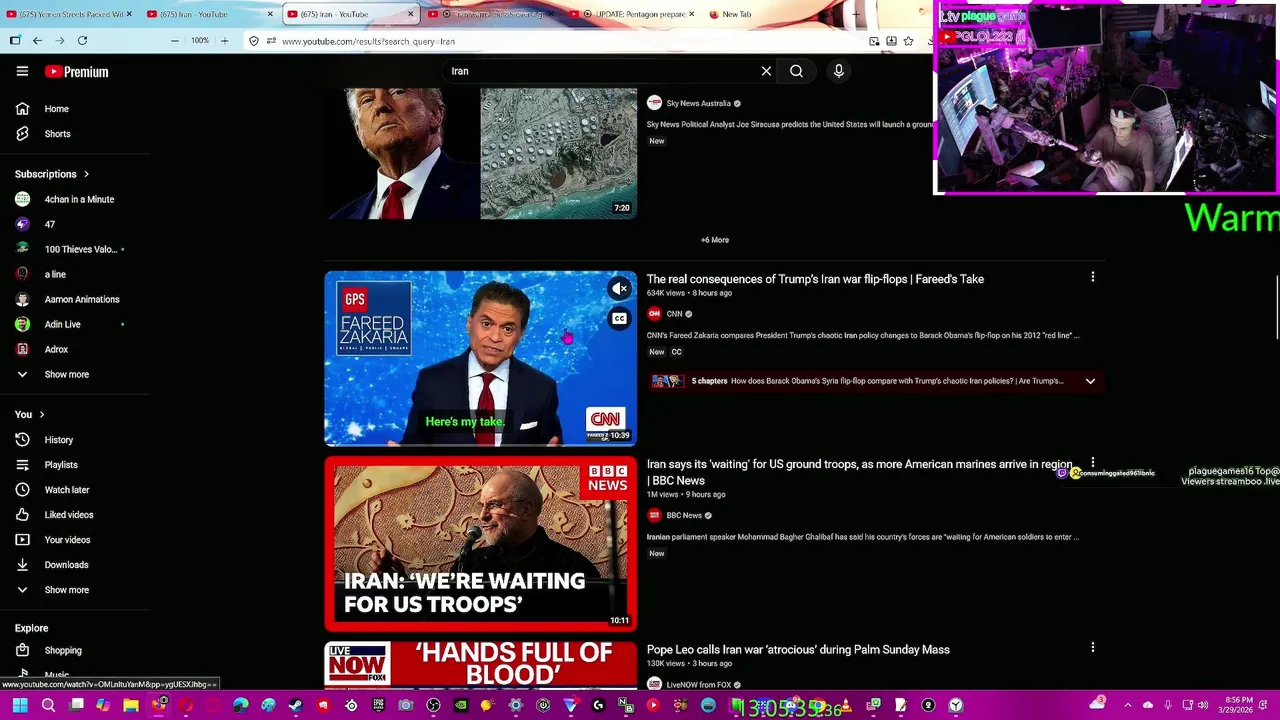Expand +6 More results
1280x720 pixels.
715,240
